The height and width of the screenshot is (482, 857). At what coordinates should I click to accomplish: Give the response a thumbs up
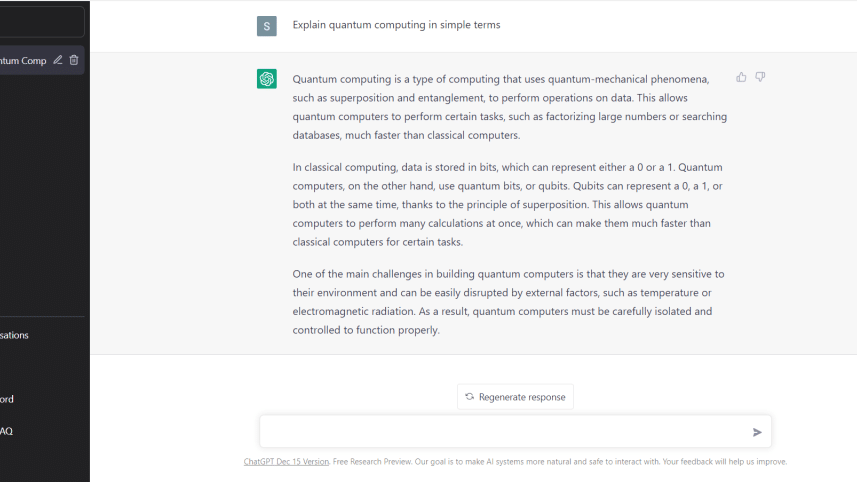(x=741, y=77)
